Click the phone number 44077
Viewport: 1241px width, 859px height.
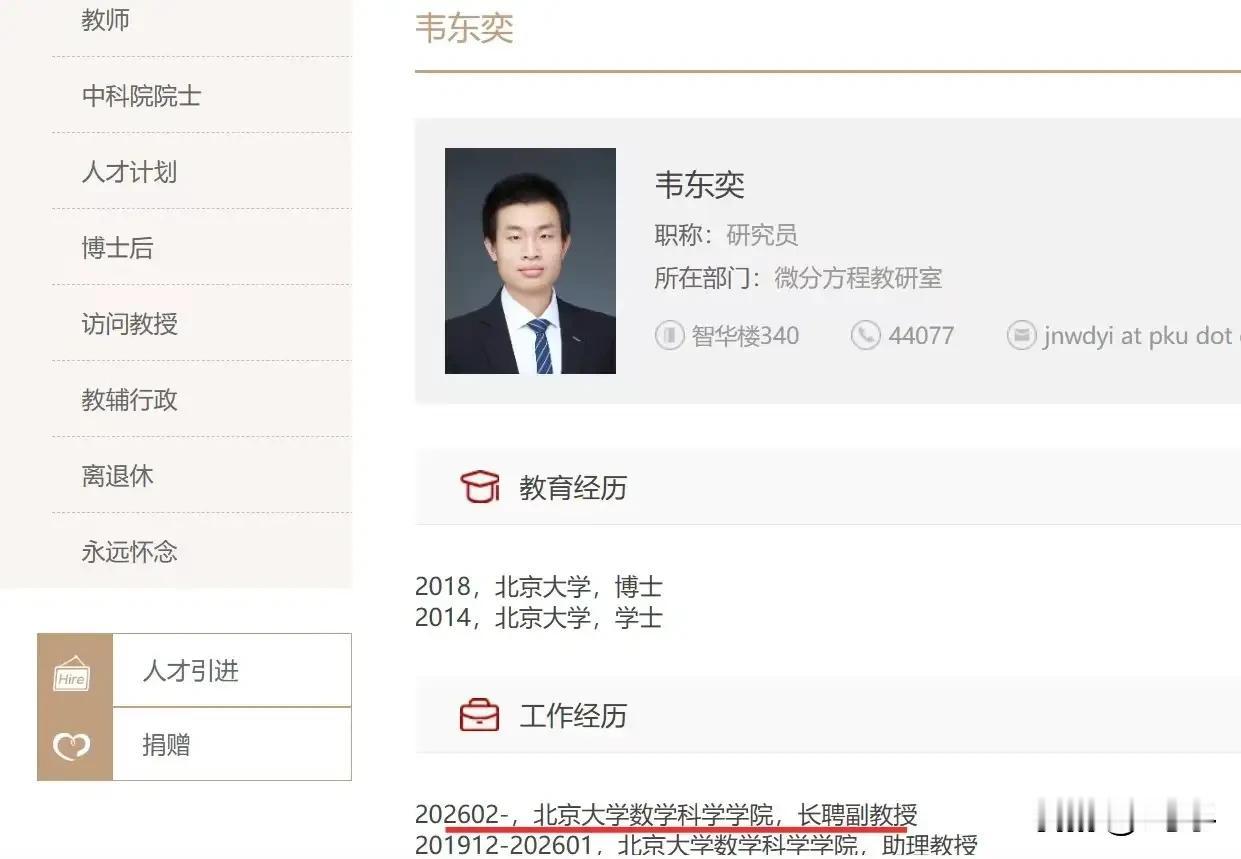point(921,336)
